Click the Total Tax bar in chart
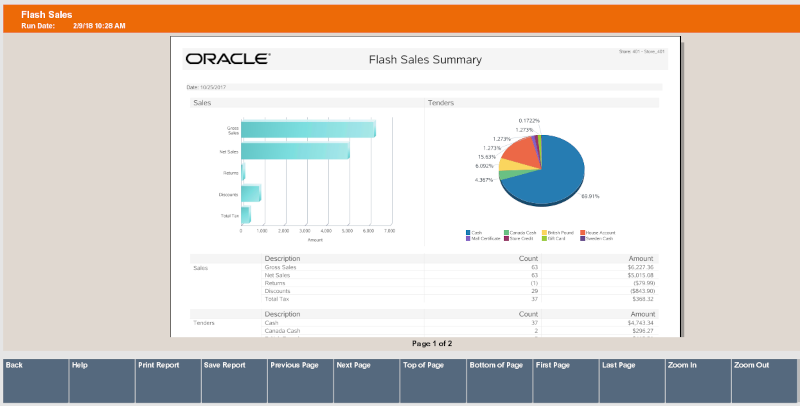 [245, 215]
